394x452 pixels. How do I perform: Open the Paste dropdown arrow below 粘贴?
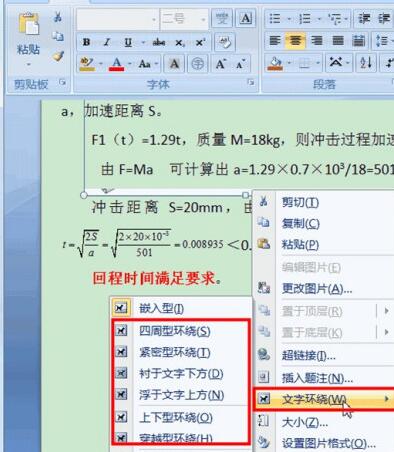tap(28, 64)
